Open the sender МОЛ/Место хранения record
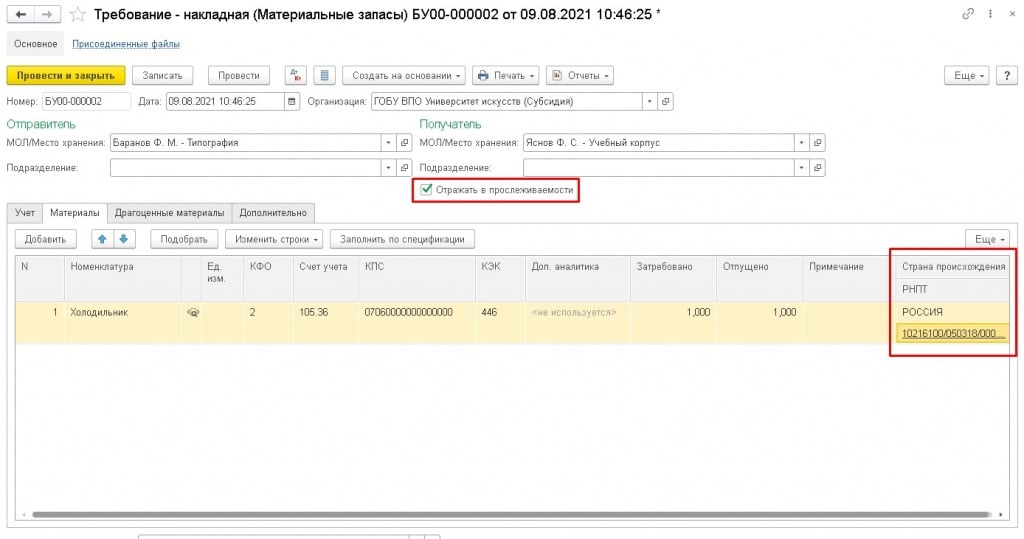Viewport: 1024px width, 539px height. tap(404, 142)
